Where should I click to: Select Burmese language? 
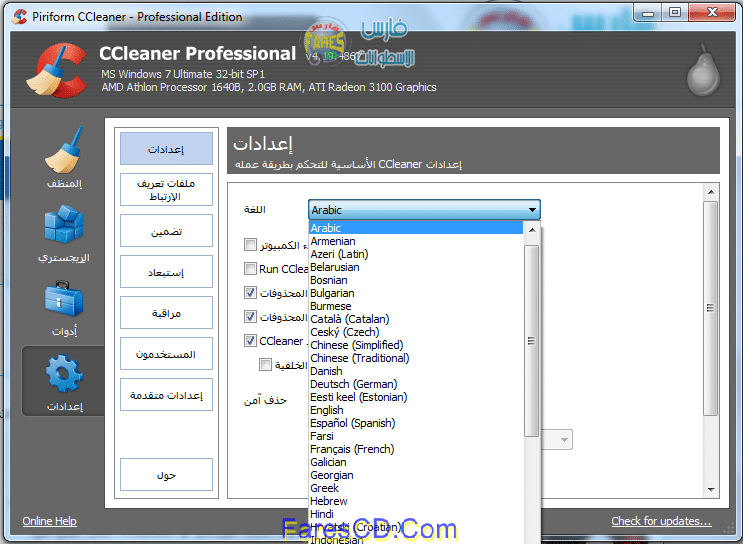pyautogui.click(x=416, y=306)
